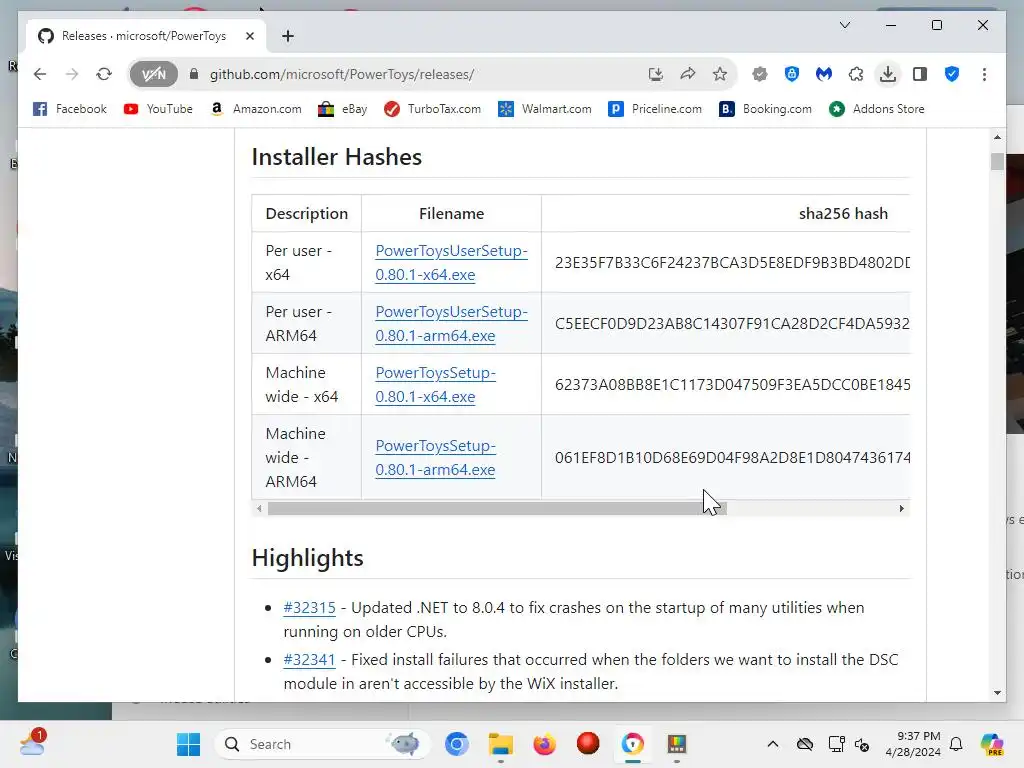Open the Windows Start menu
Viewport: 1024px width, 768px height.
[189, 744]
